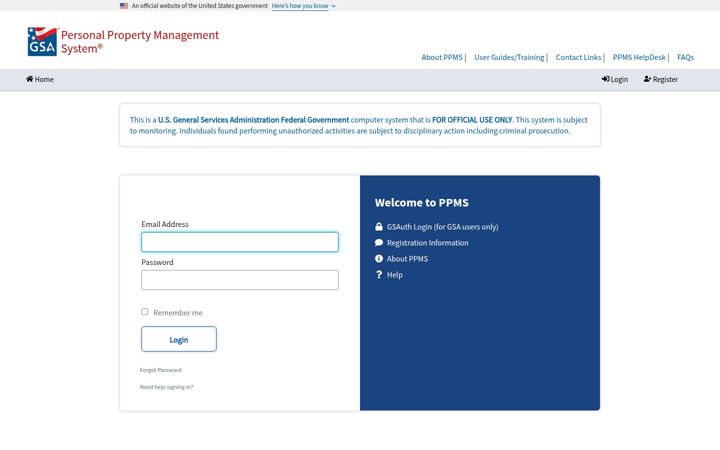Click the Login button under the form
Screen dimensions: 720x450
pyautogui.click(x=179, y=339)
